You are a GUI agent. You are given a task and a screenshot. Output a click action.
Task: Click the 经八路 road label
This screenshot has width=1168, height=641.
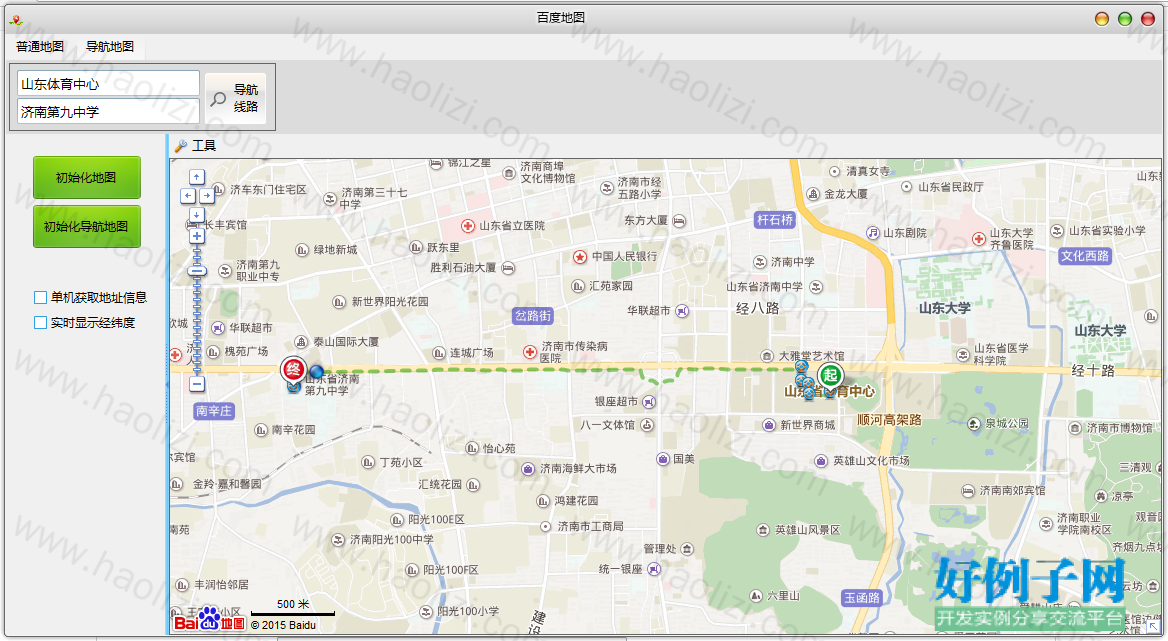click(x=758, y=309)
